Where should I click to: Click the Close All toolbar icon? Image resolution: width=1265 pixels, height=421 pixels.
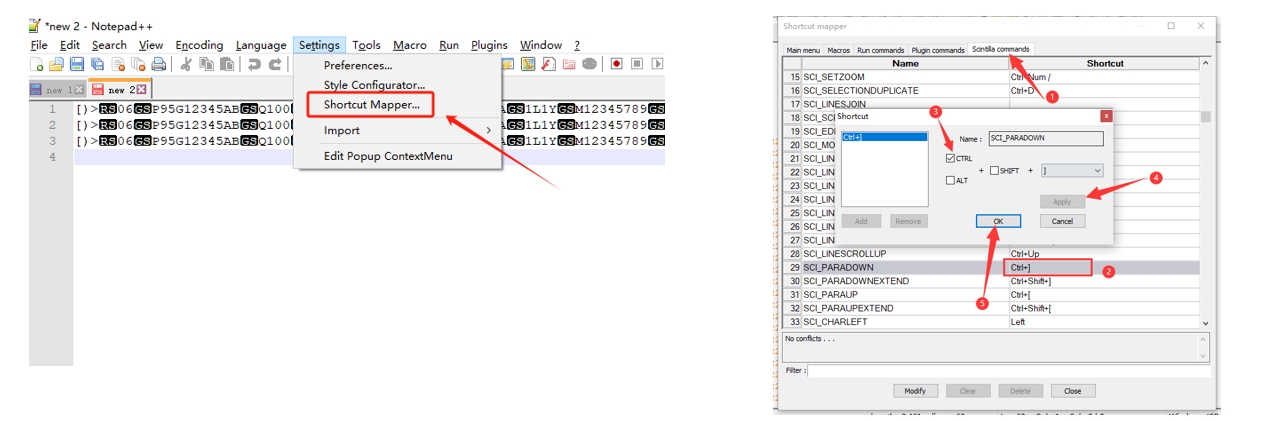tap(136, 64)
